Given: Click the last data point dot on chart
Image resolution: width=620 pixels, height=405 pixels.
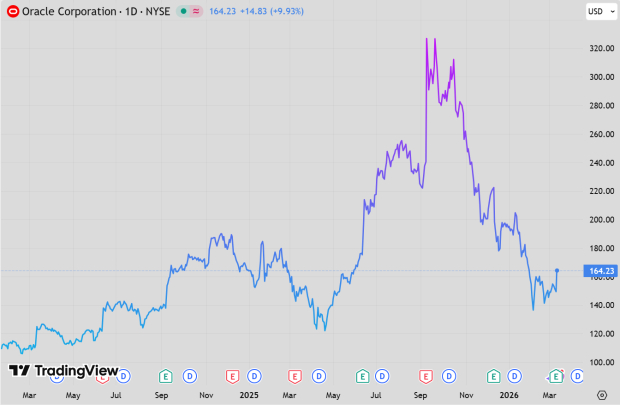Looking at the screenshot, I should (x=557, y=270).
